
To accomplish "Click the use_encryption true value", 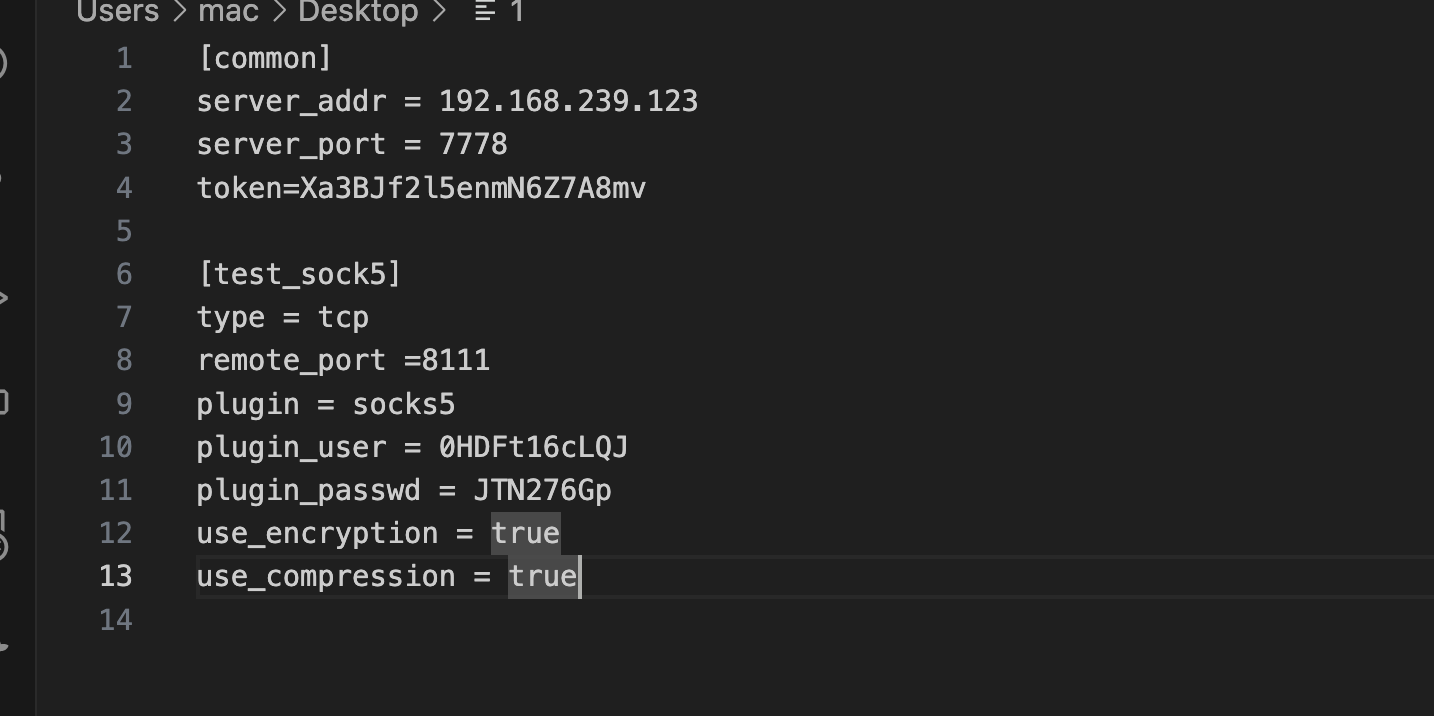I will pos(525,533).
